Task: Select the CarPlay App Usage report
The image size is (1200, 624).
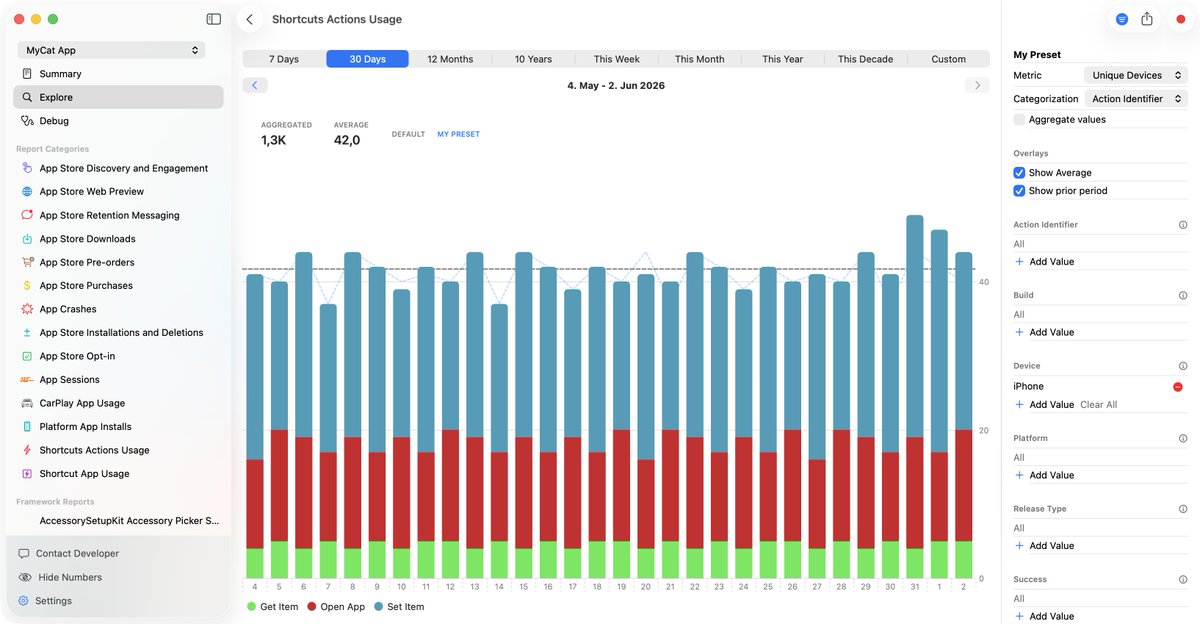Action: pos(118,403)
